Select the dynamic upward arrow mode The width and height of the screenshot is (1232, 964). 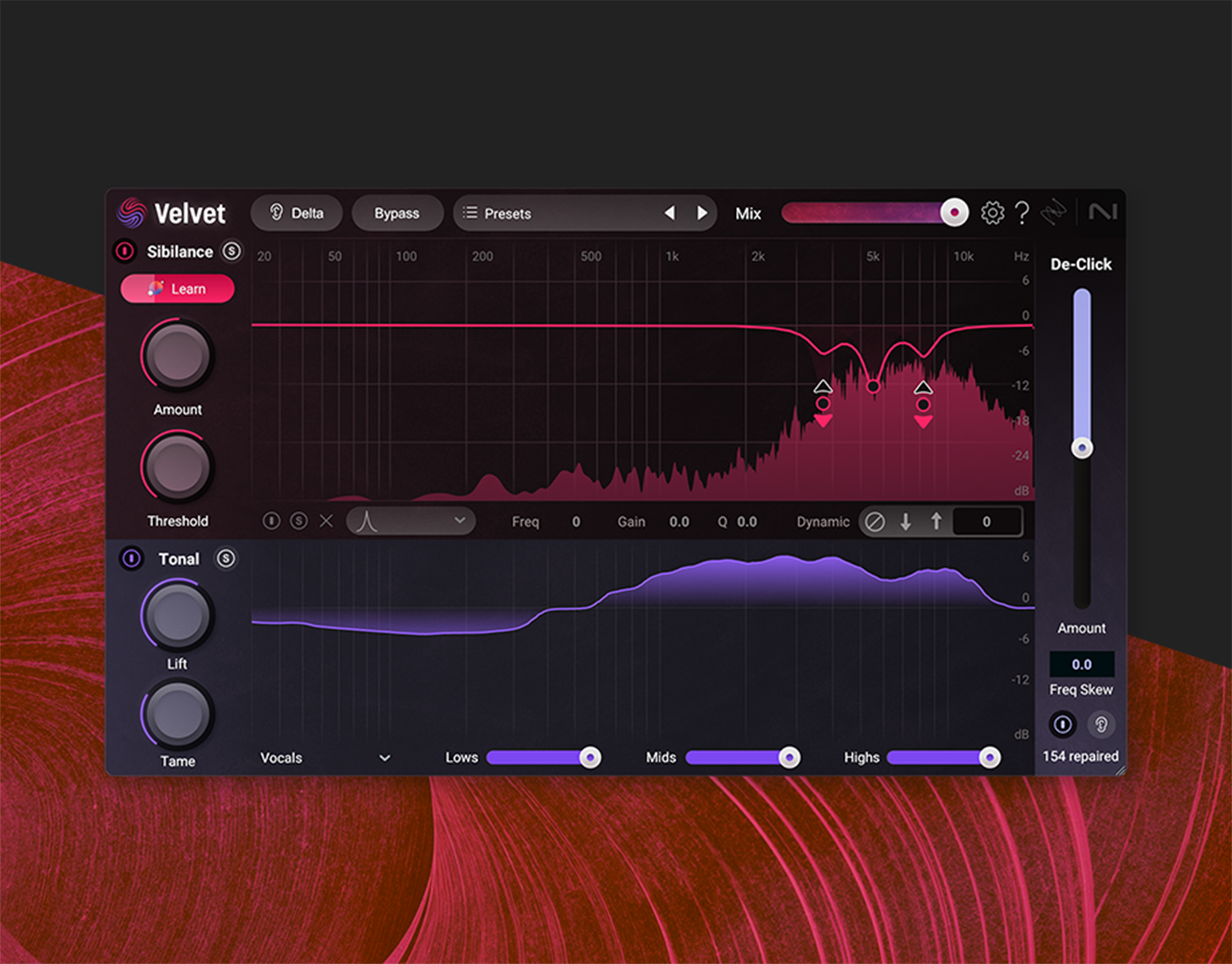tap(936, 521)
